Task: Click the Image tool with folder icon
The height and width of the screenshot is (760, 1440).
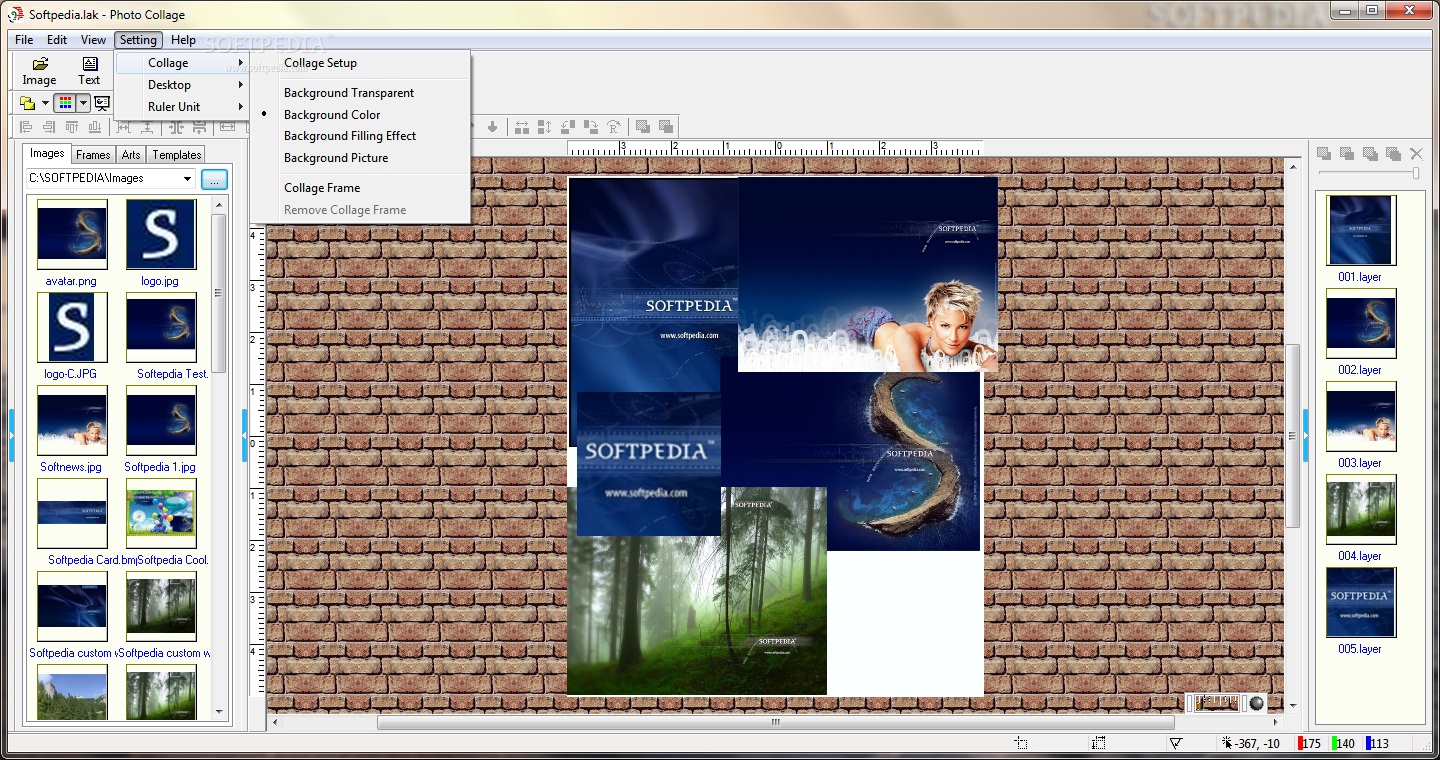Action: click(x=40, y=71)
